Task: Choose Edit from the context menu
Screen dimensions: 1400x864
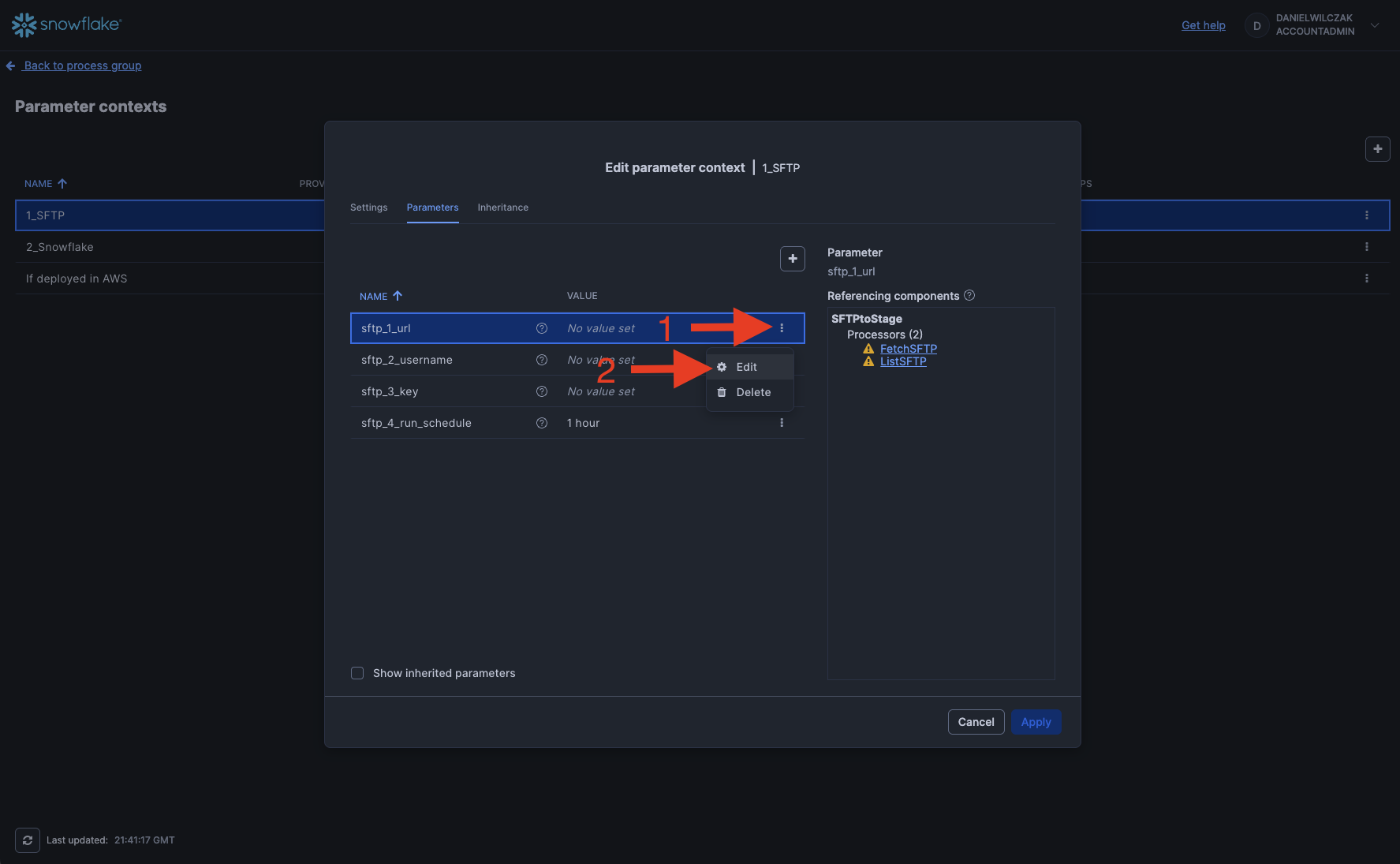Action: (x=746, y=367)
